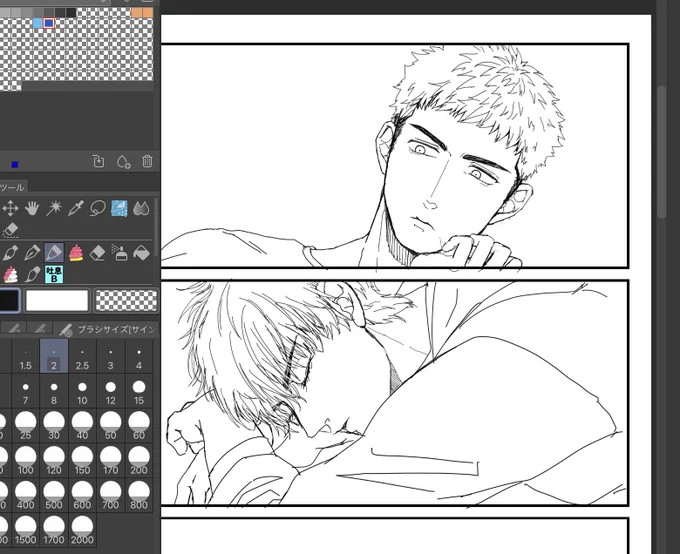Viewport: 680px width, 554px height.
Task: Set brush size to 1700
Action: tap(54, 530)
